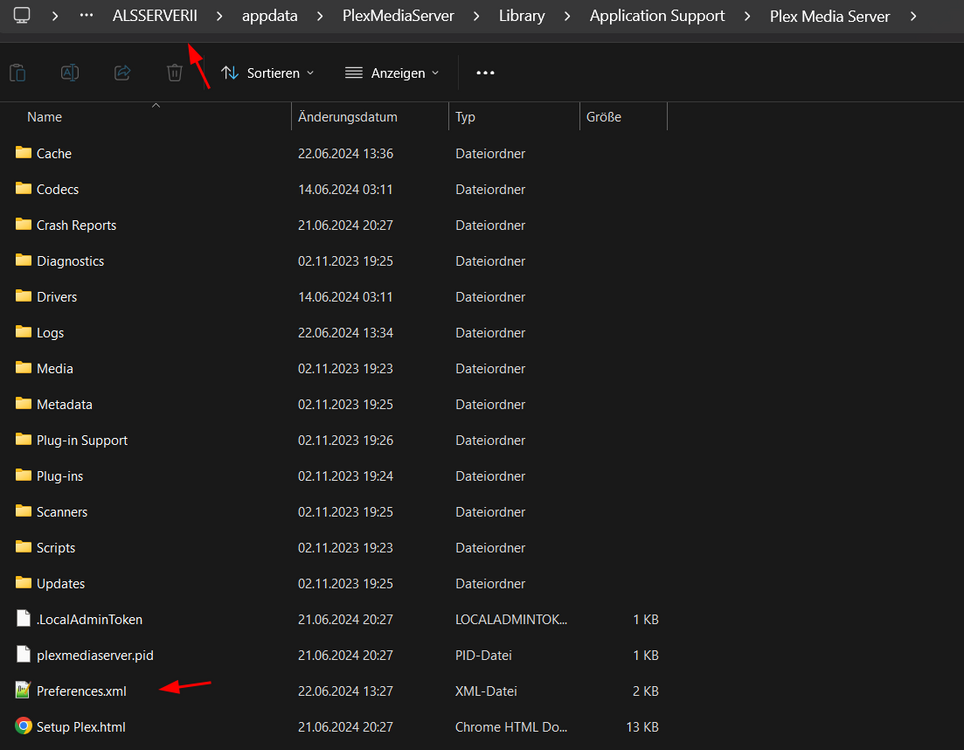Select the .LocalAdminToken file icon
This screenshot has height=750, width=964.
point(23,618)
